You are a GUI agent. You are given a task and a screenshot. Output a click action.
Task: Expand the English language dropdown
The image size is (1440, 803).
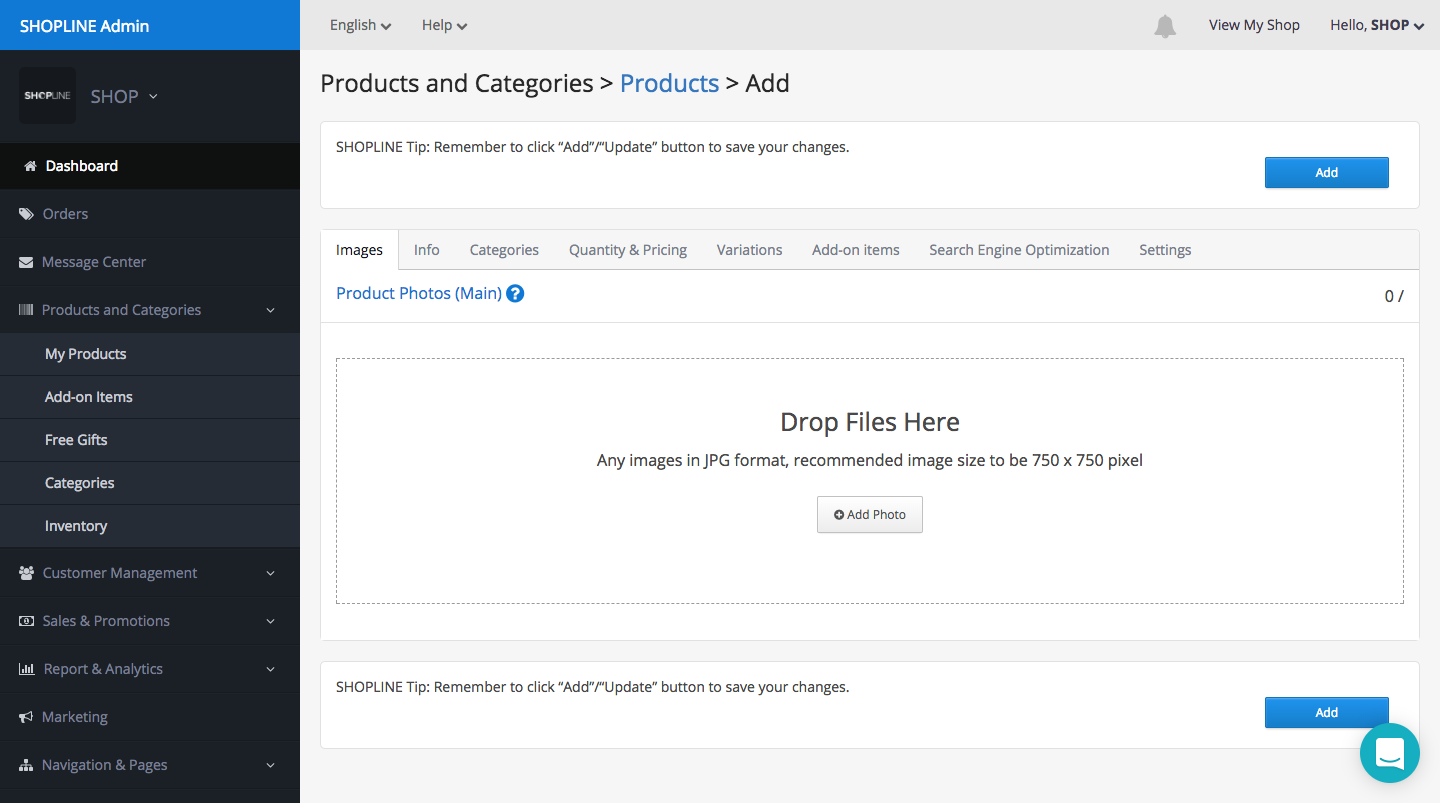pyautogui.click(x=360, y=25)
